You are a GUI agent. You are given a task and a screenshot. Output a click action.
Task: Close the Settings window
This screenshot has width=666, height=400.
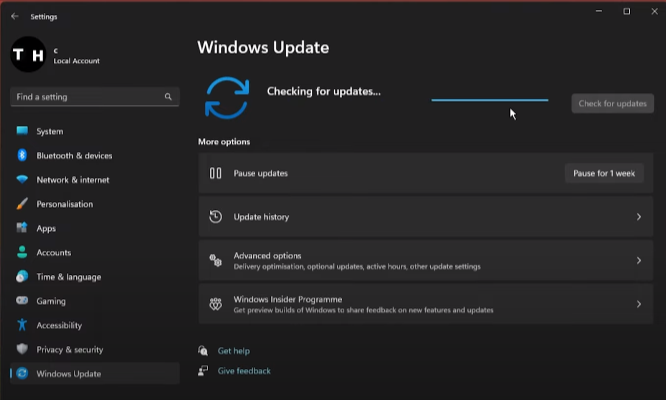(654, 11)
